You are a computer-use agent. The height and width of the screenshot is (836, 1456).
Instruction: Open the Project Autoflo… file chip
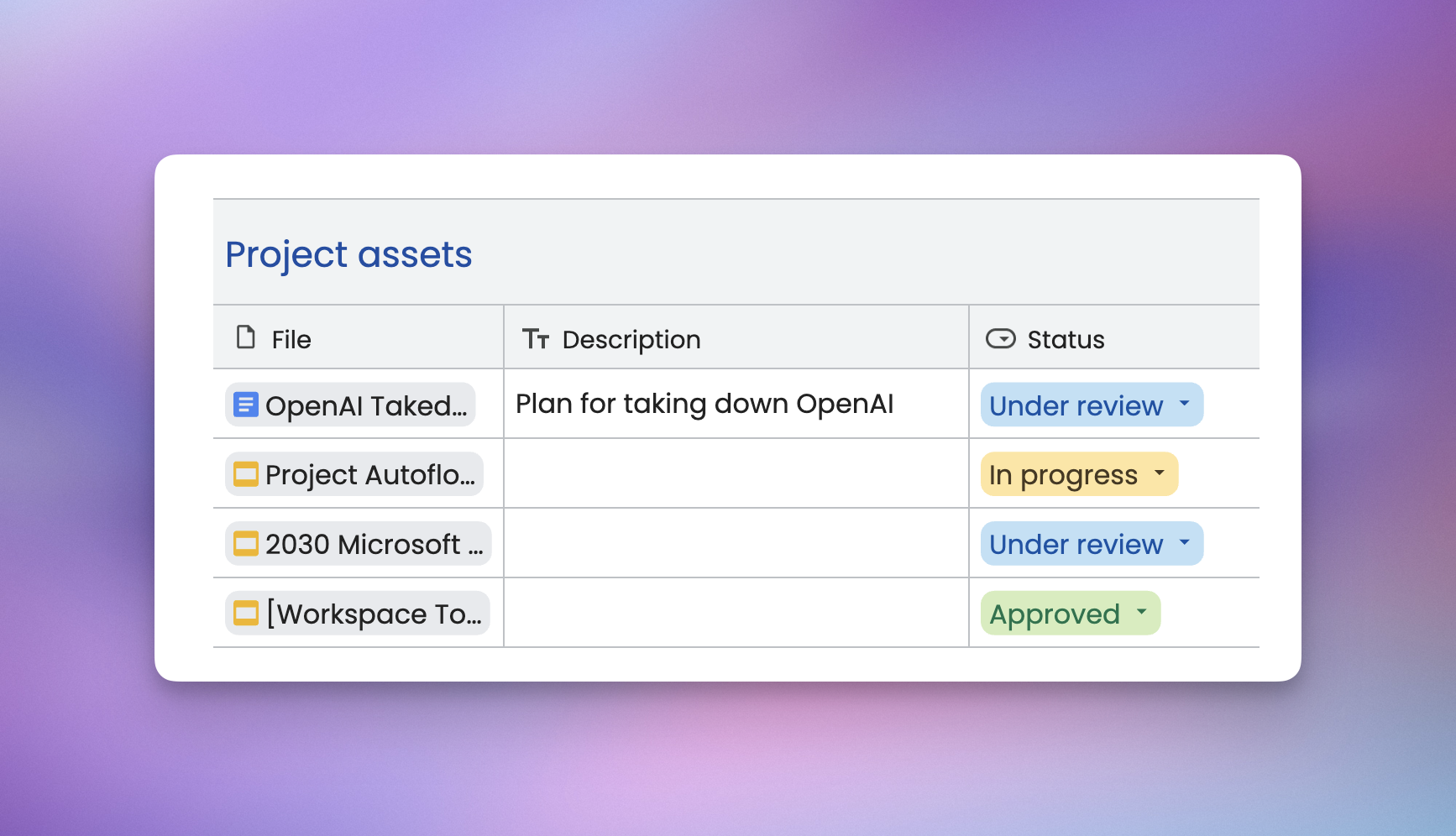(354, 474)
